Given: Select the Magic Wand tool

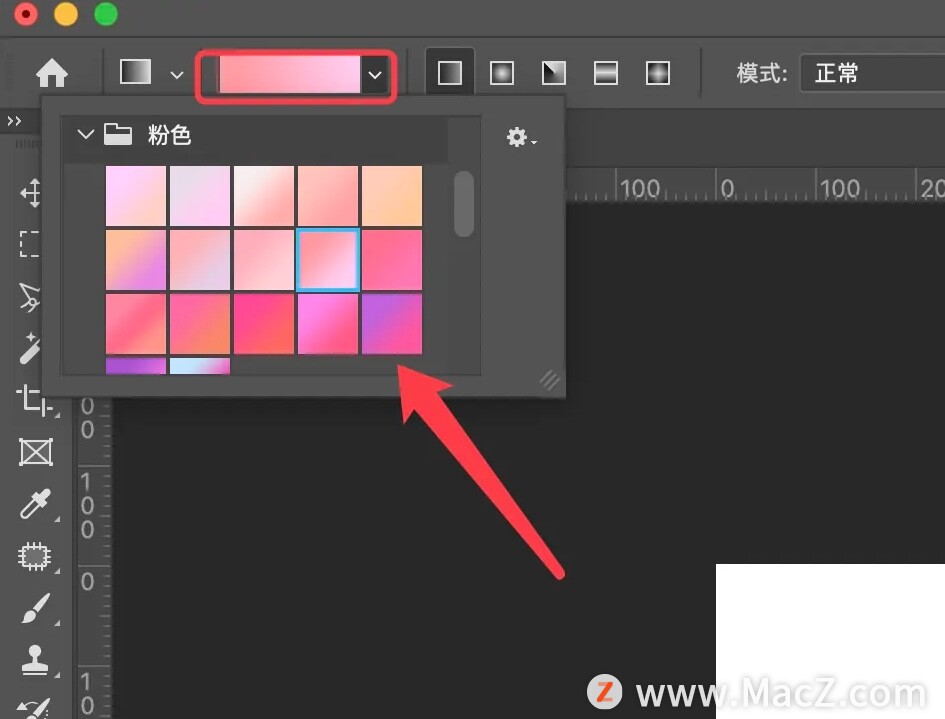Looking at the screenshot, I should (x=30, y=348).
